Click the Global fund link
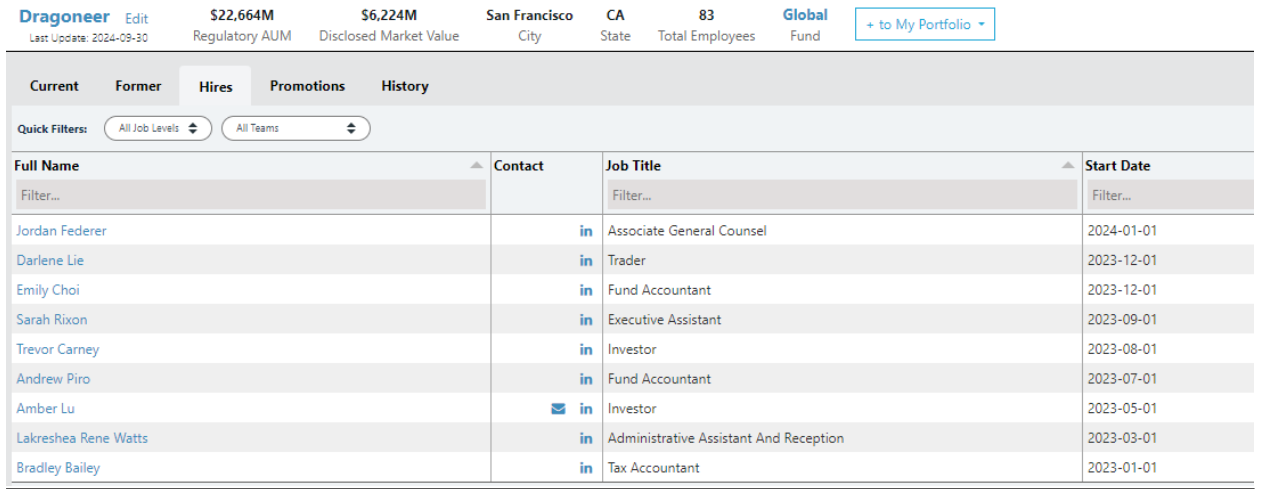 (805, 15)
